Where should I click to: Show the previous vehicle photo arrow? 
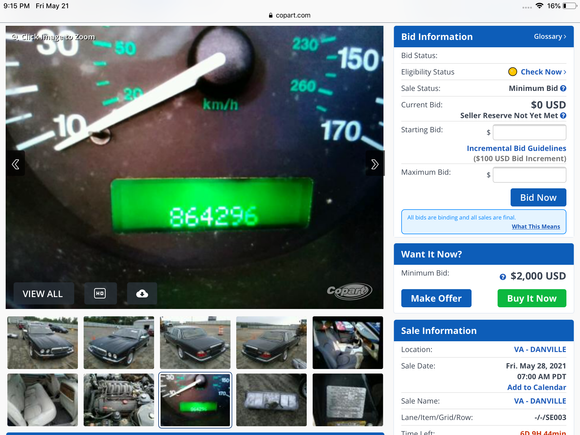point(16,164)
